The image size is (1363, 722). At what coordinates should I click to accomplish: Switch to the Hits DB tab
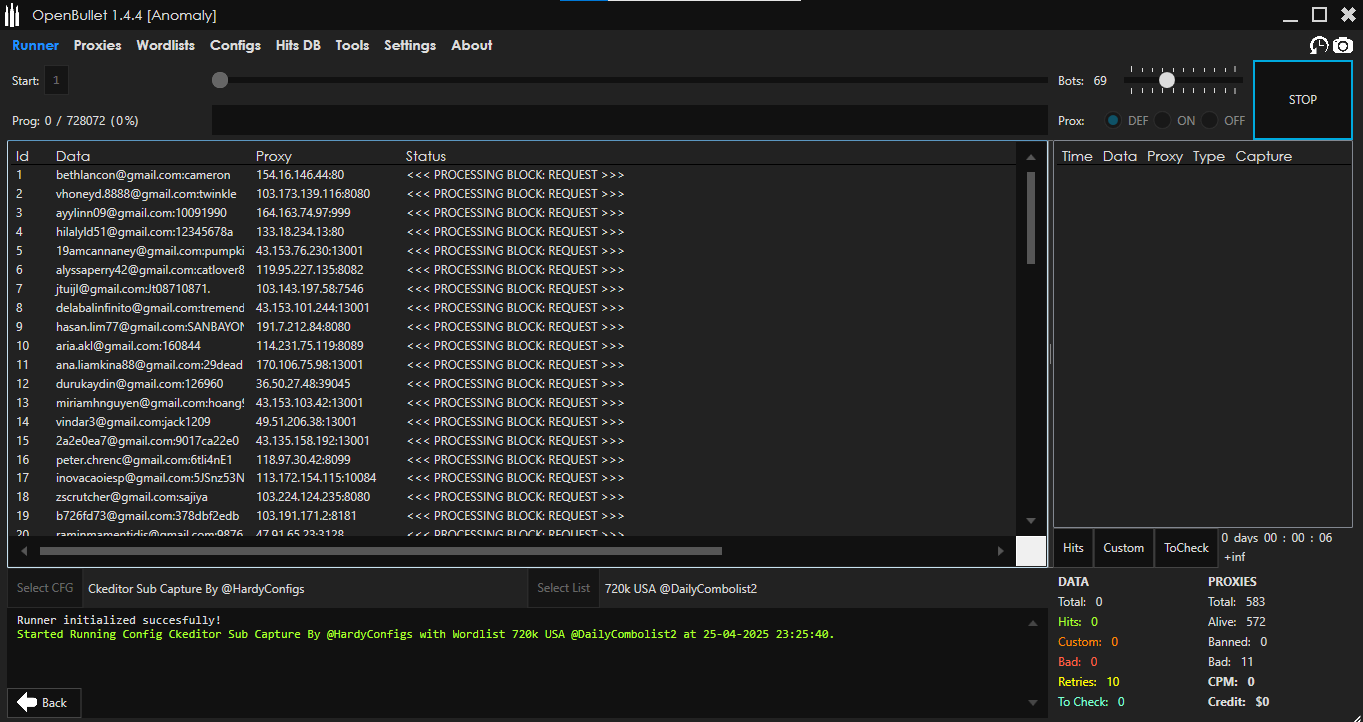298,45
